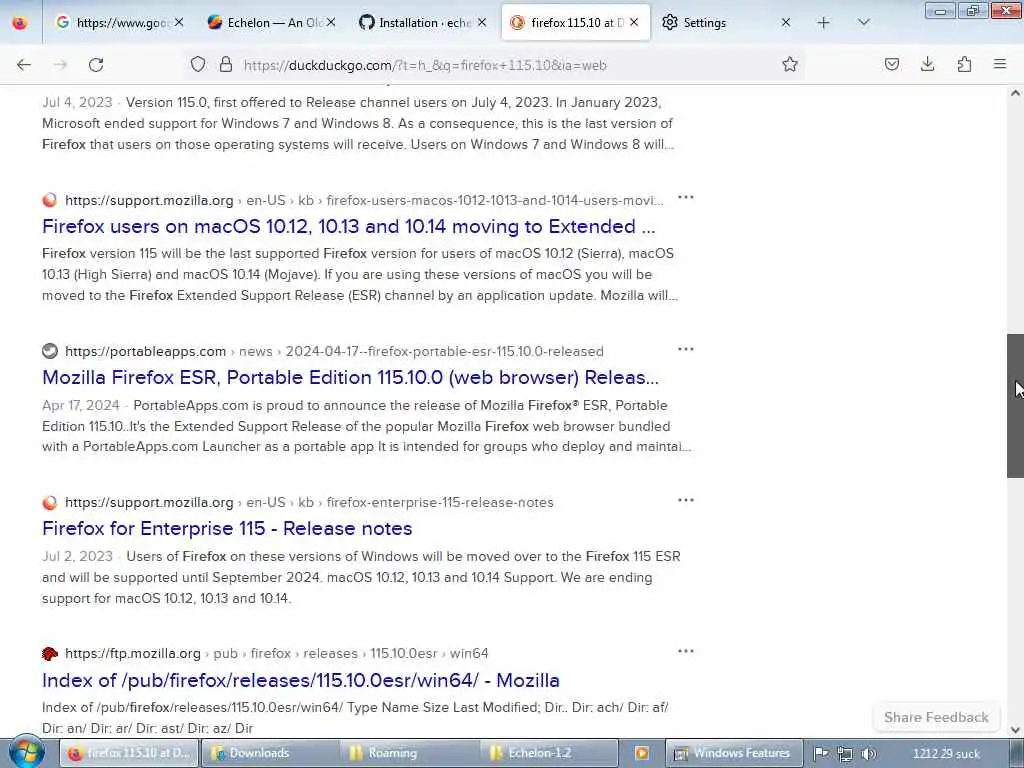Screen dimensions: 1024x768
Task: Click the scrollbar up arrow
Action: point(1015,93)
